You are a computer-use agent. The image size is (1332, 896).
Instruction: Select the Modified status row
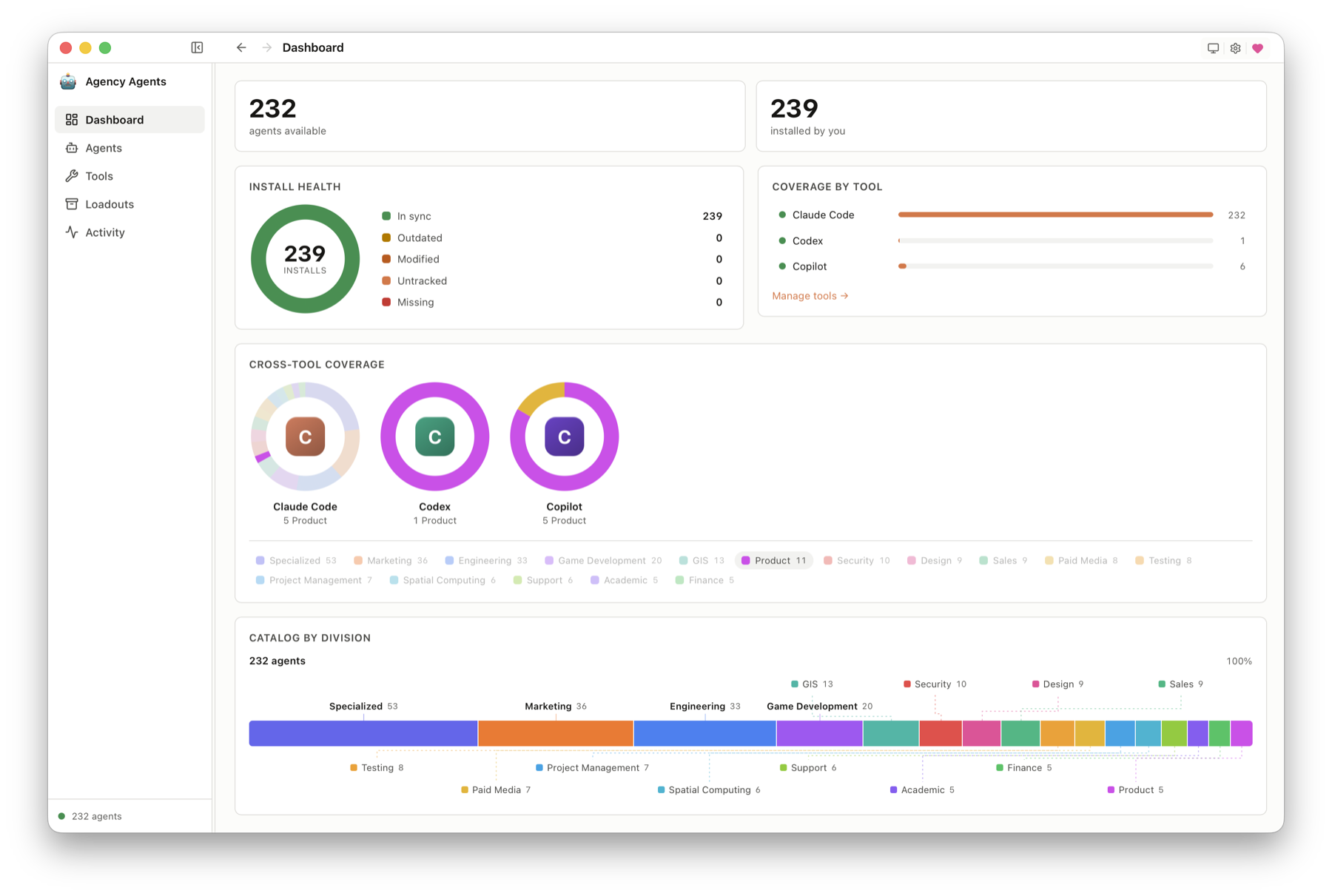552,259
